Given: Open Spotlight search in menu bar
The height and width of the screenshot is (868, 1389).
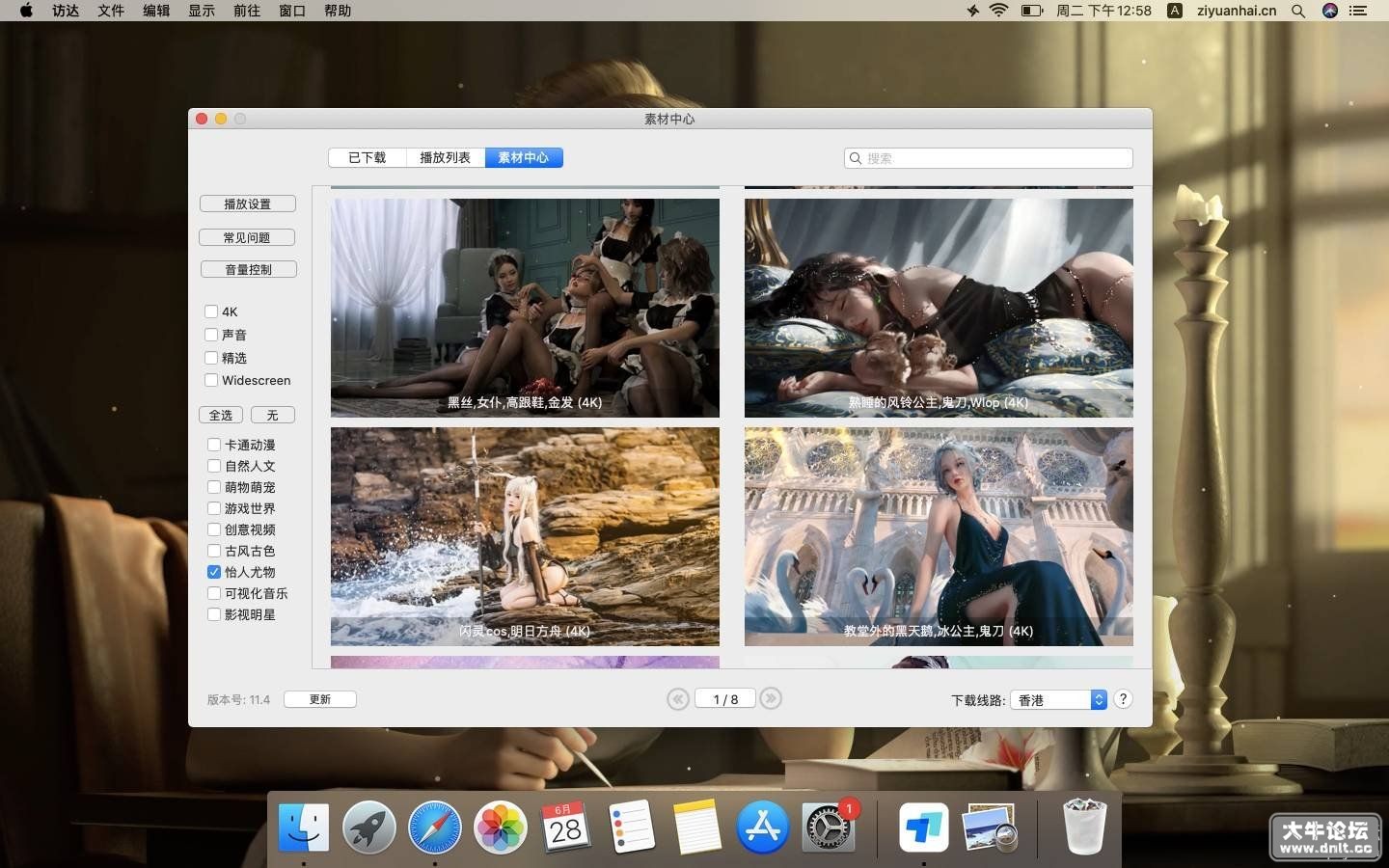Looking at the screenshot, I should (x=1298, y=11).
